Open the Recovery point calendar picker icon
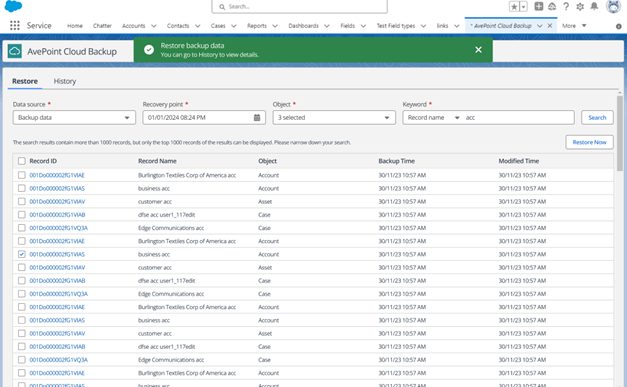627x387 pixels. (x=257, y=118)
